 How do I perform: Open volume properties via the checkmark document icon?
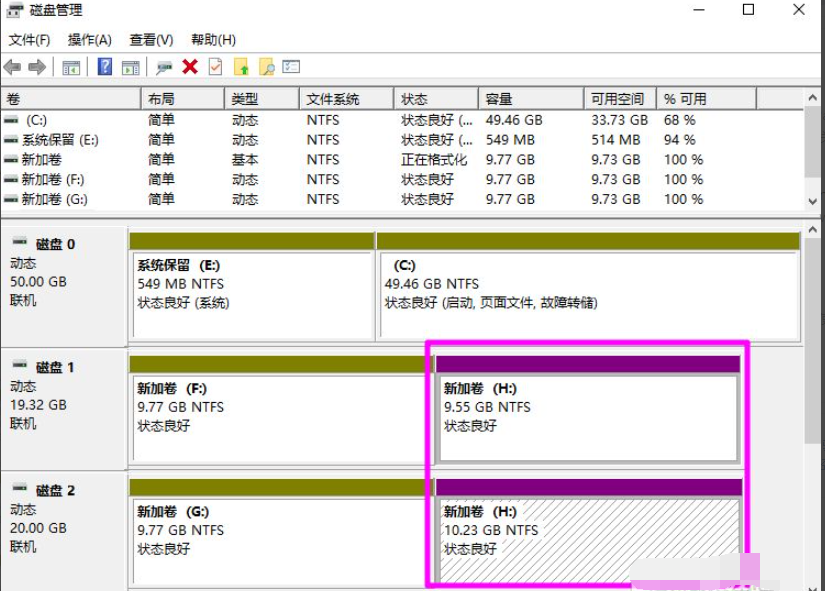point(214,68)
